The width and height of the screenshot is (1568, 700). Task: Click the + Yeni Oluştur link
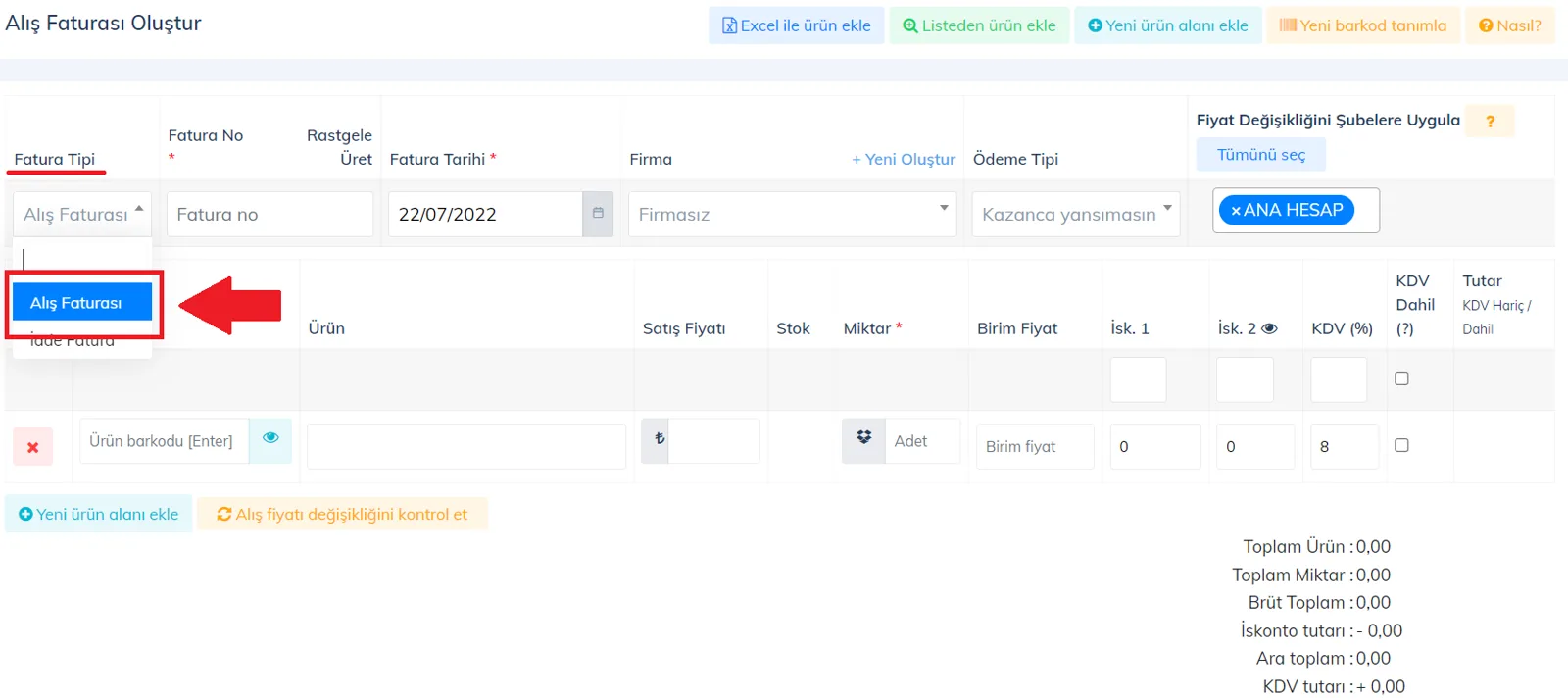(904, 159)
